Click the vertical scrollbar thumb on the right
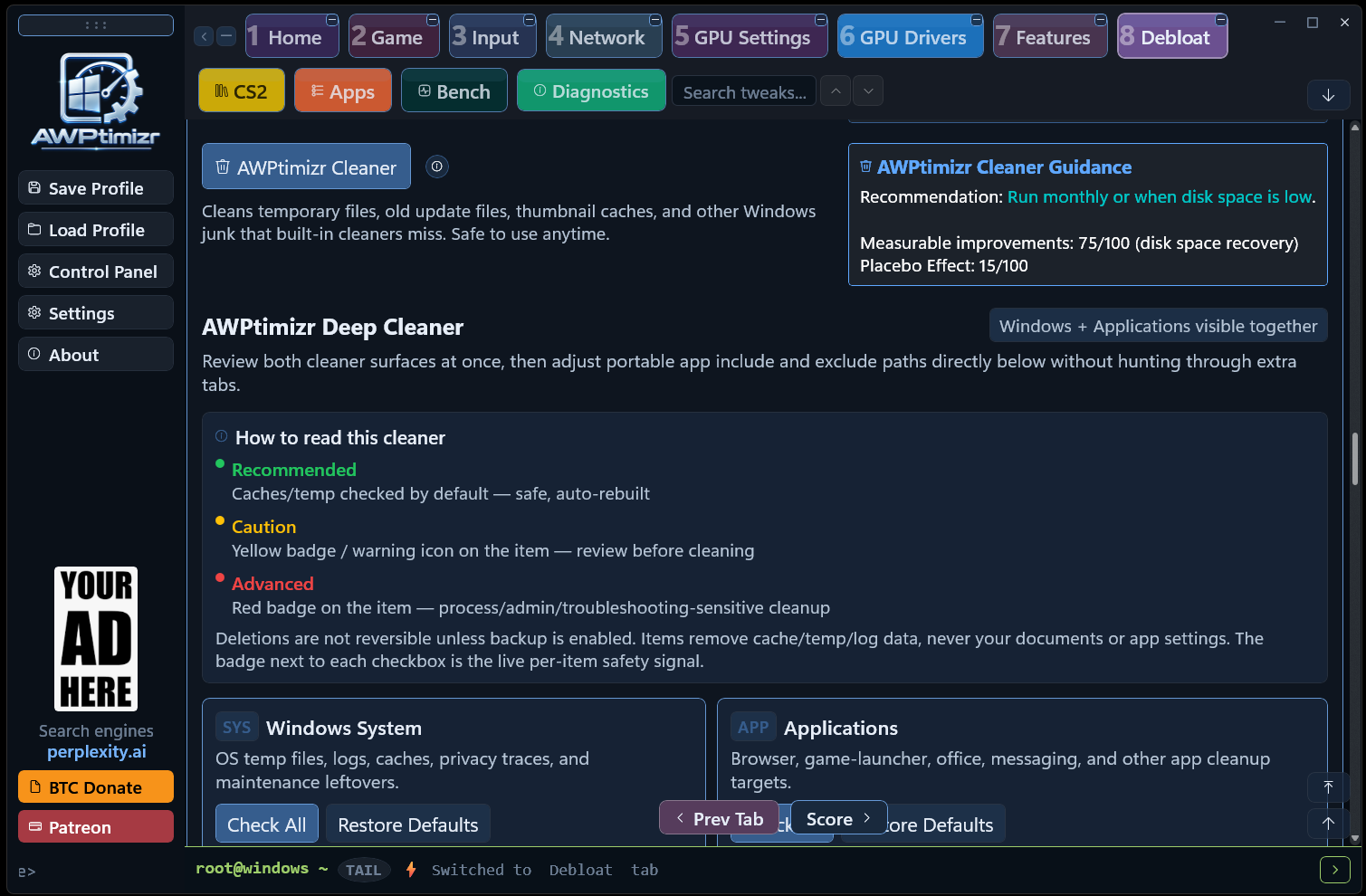The width and height of the screenshot is (1366, 896). [1354, 460]
